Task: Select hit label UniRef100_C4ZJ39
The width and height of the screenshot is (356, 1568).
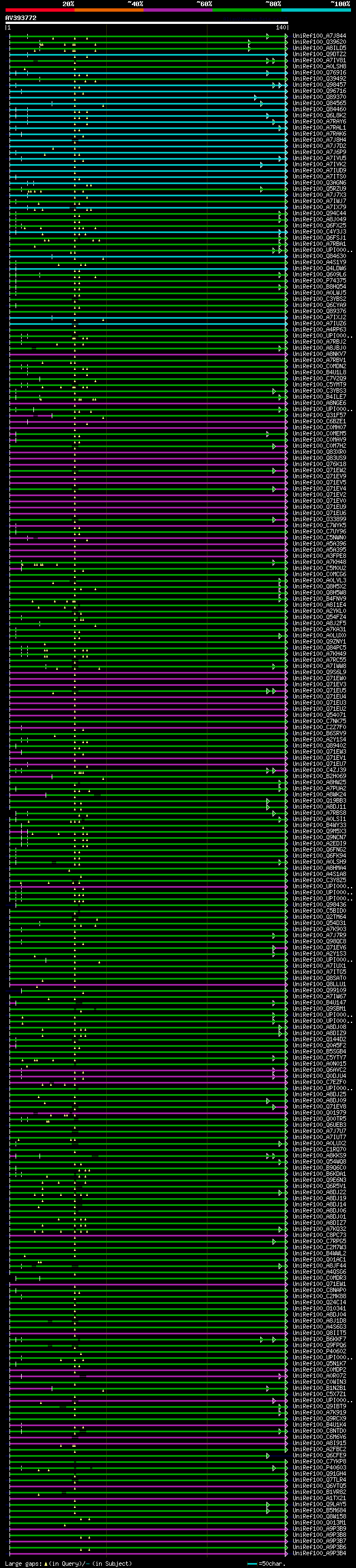Action: click(x=319, y=770)
